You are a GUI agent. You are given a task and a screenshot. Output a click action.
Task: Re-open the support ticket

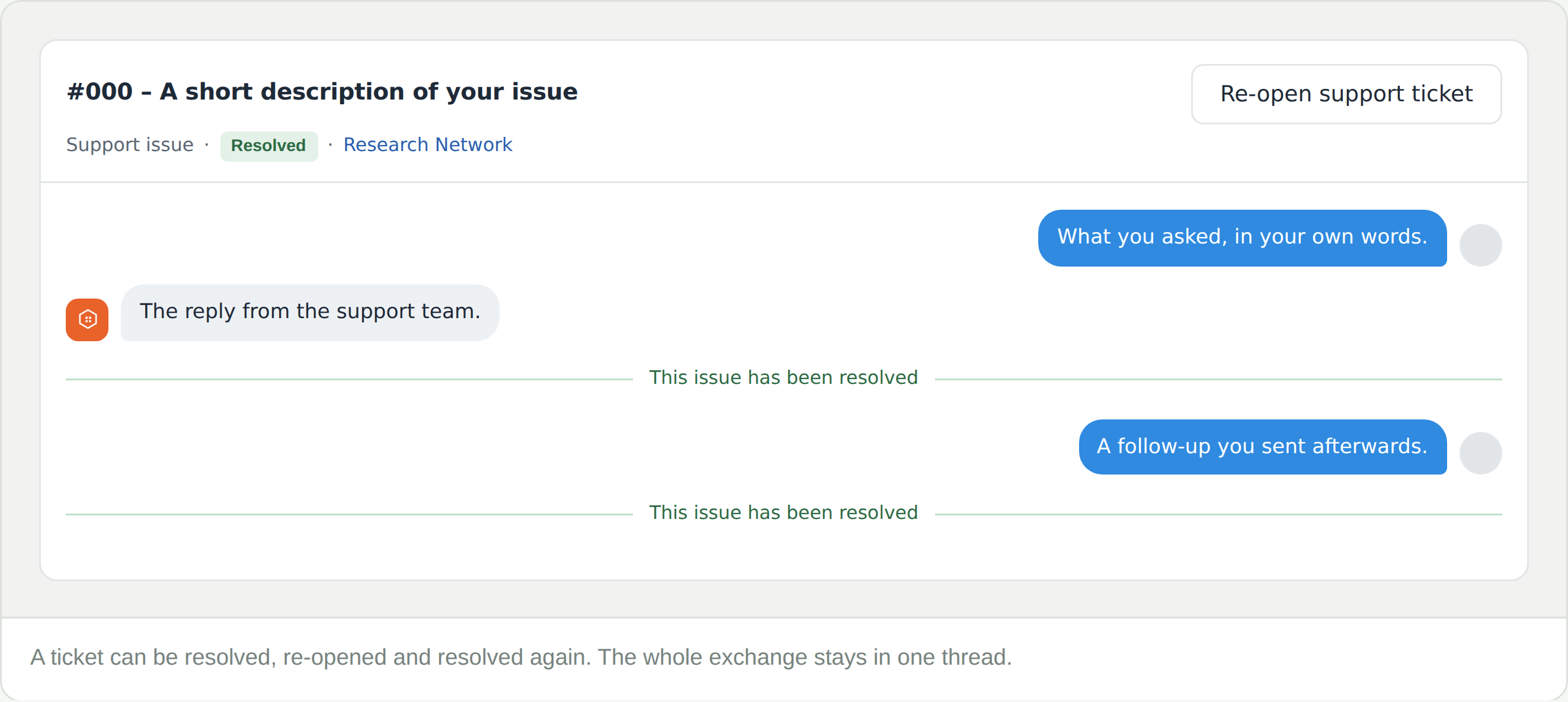[x=1346, y=94]
